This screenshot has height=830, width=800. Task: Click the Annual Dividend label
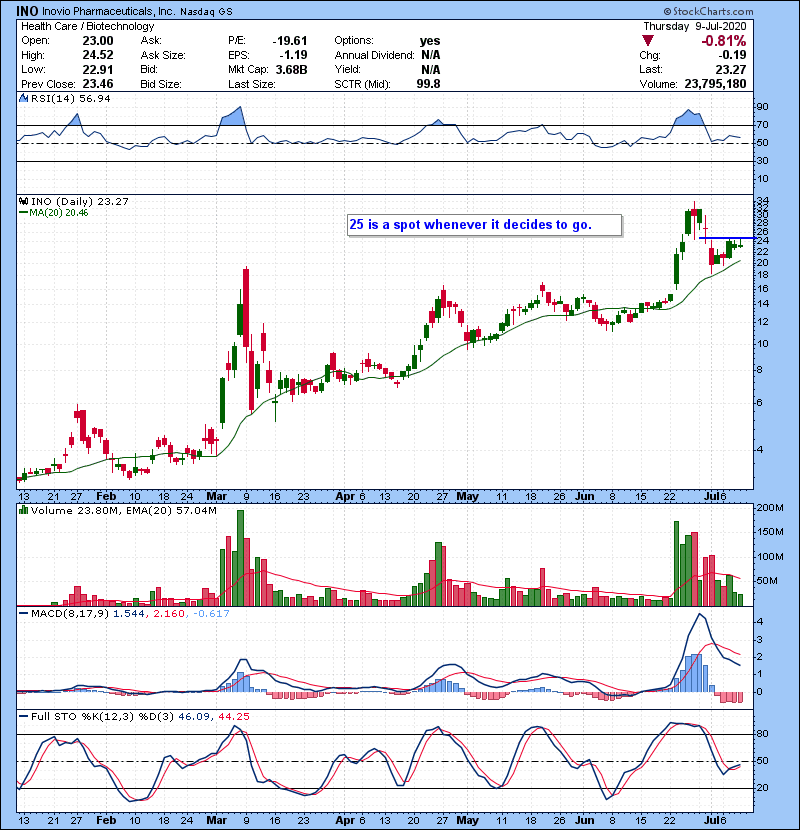tap(374, 55)
